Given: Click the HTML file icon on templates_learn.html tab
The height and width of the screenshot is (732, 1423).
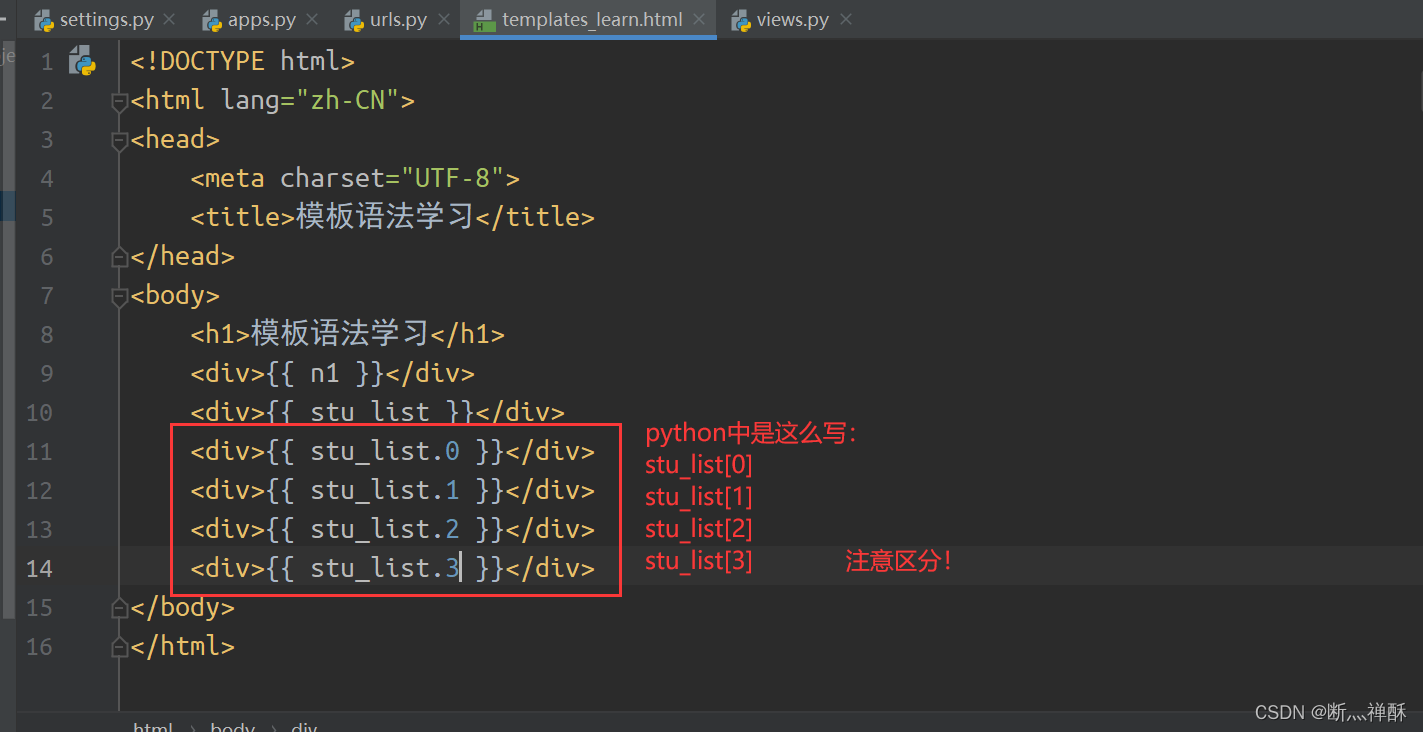Looking at the screenshot, I should point(485,20).
